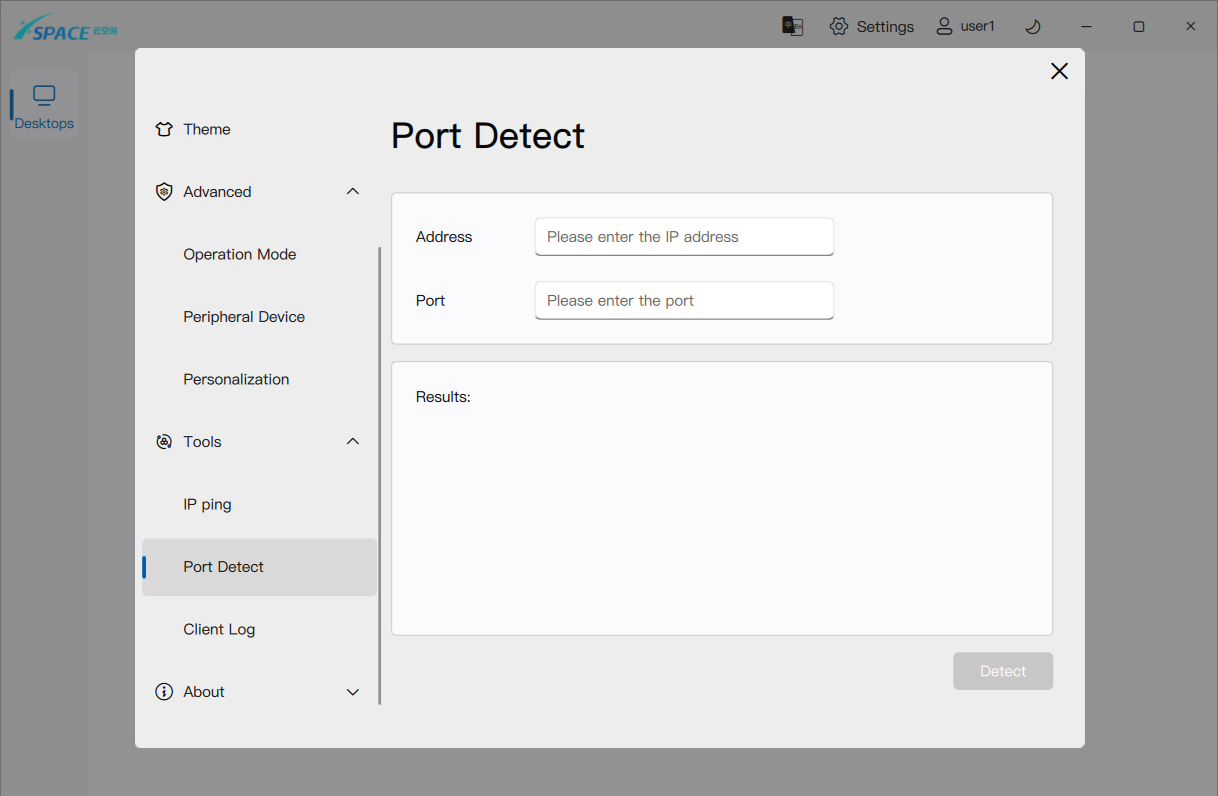Open Settings via the gear icon

[x=839, y=26]
